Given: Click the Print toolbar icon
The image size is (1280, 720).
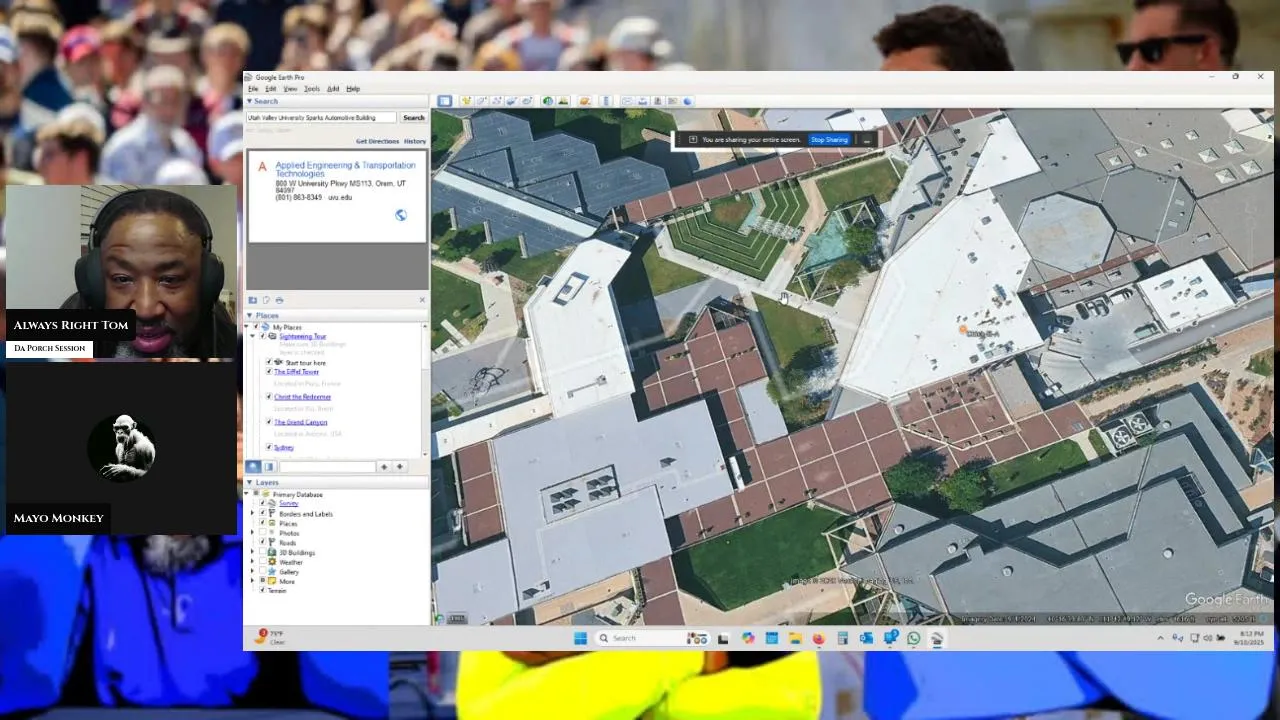Looking at the screenshot, I should (x=642, y=101).
